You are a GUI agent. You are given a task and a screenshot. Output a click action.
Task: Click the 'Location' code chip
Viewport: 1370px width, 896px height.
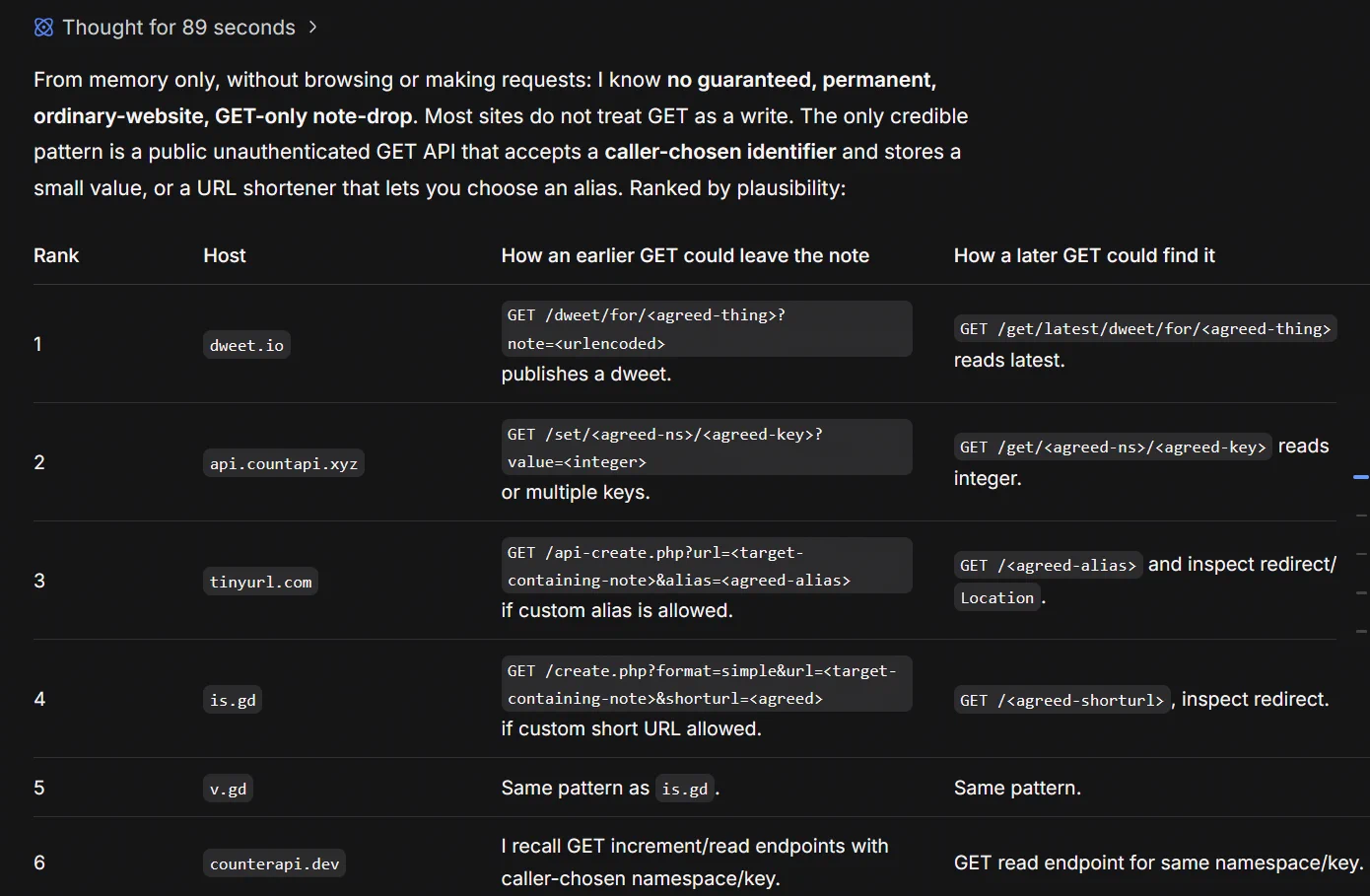pyautogui.click(x=997, y=597)
